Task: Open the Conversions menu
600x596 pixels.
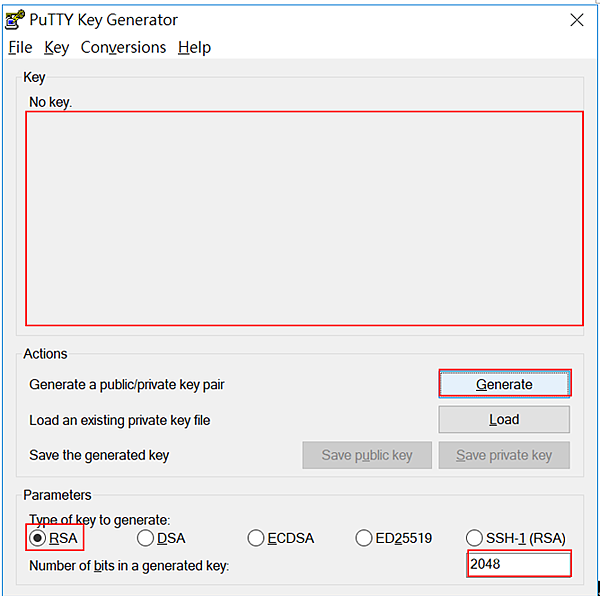Action: [x=123, y=47]
